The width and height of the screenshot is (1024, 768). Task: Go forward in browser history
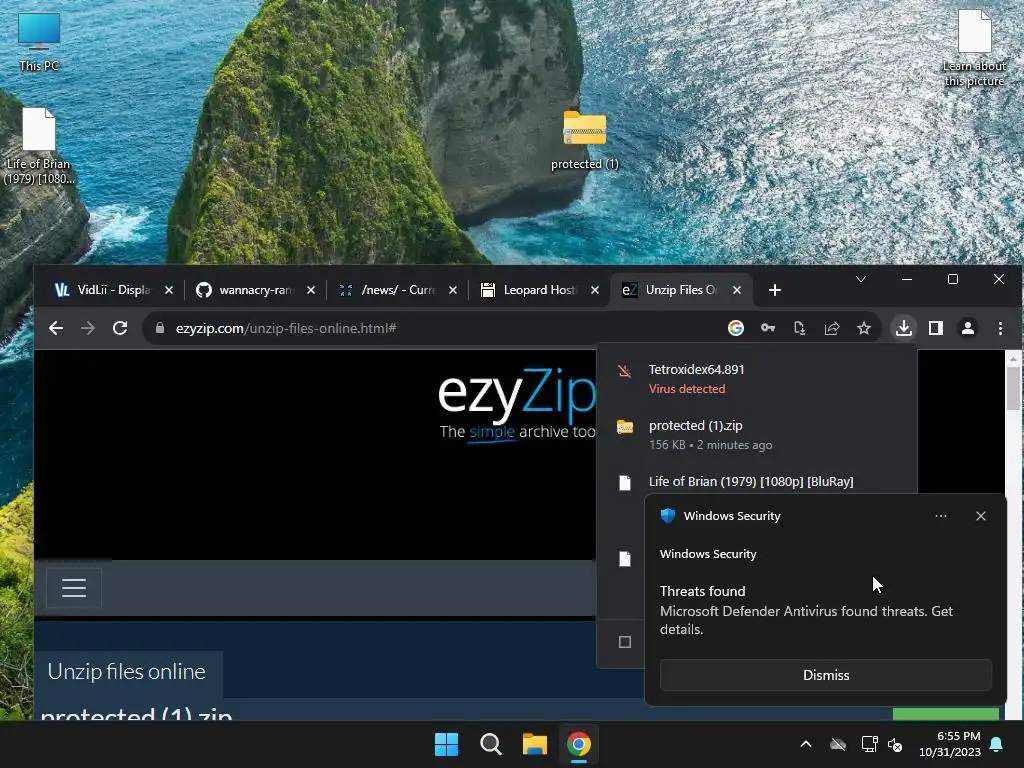[88, 328]
